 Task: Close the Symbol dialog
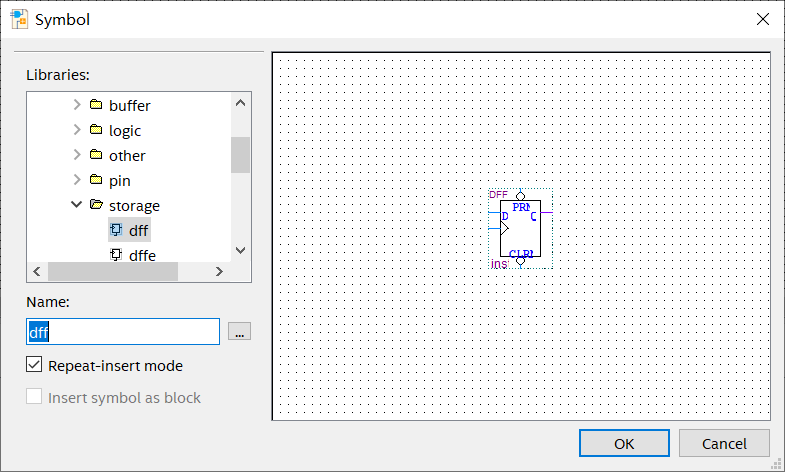(762, 19)
